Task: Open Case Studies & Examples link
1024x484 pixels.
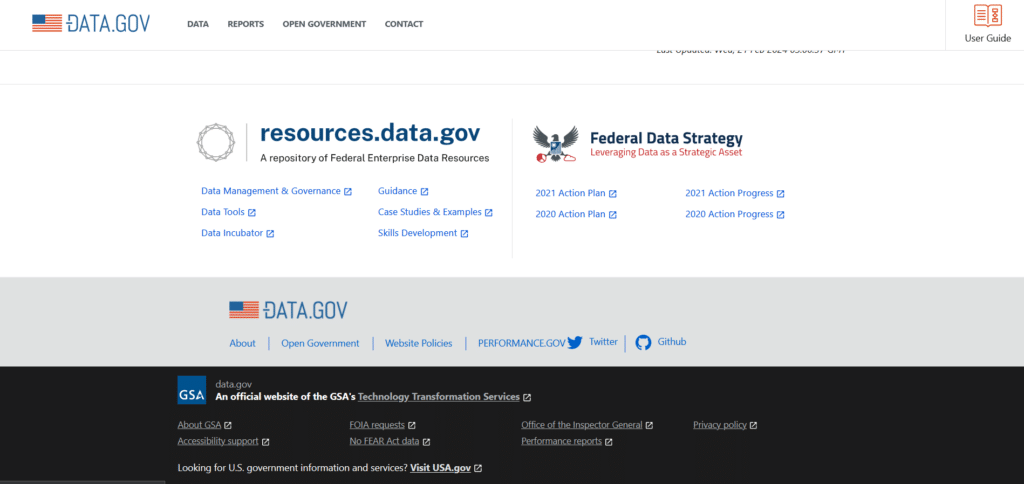Action: coord(429,212)
